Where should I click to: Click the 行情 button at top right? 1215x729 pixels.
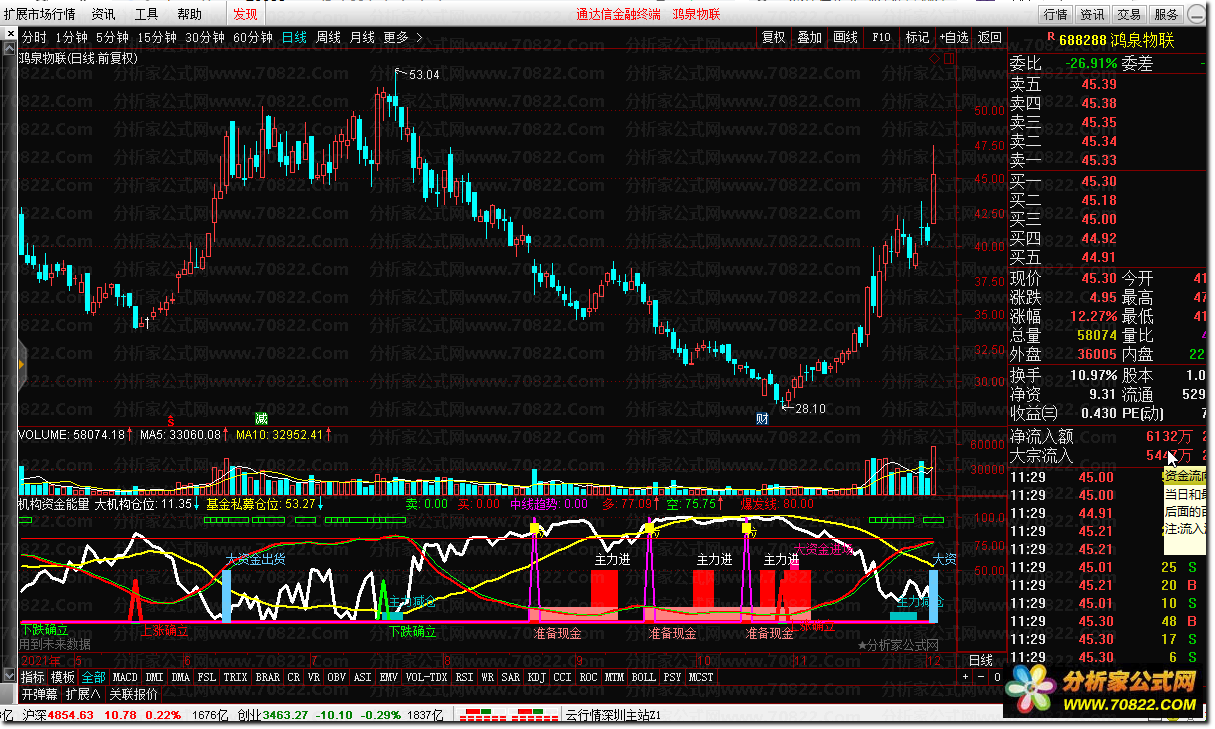(x=1056, y=14)
